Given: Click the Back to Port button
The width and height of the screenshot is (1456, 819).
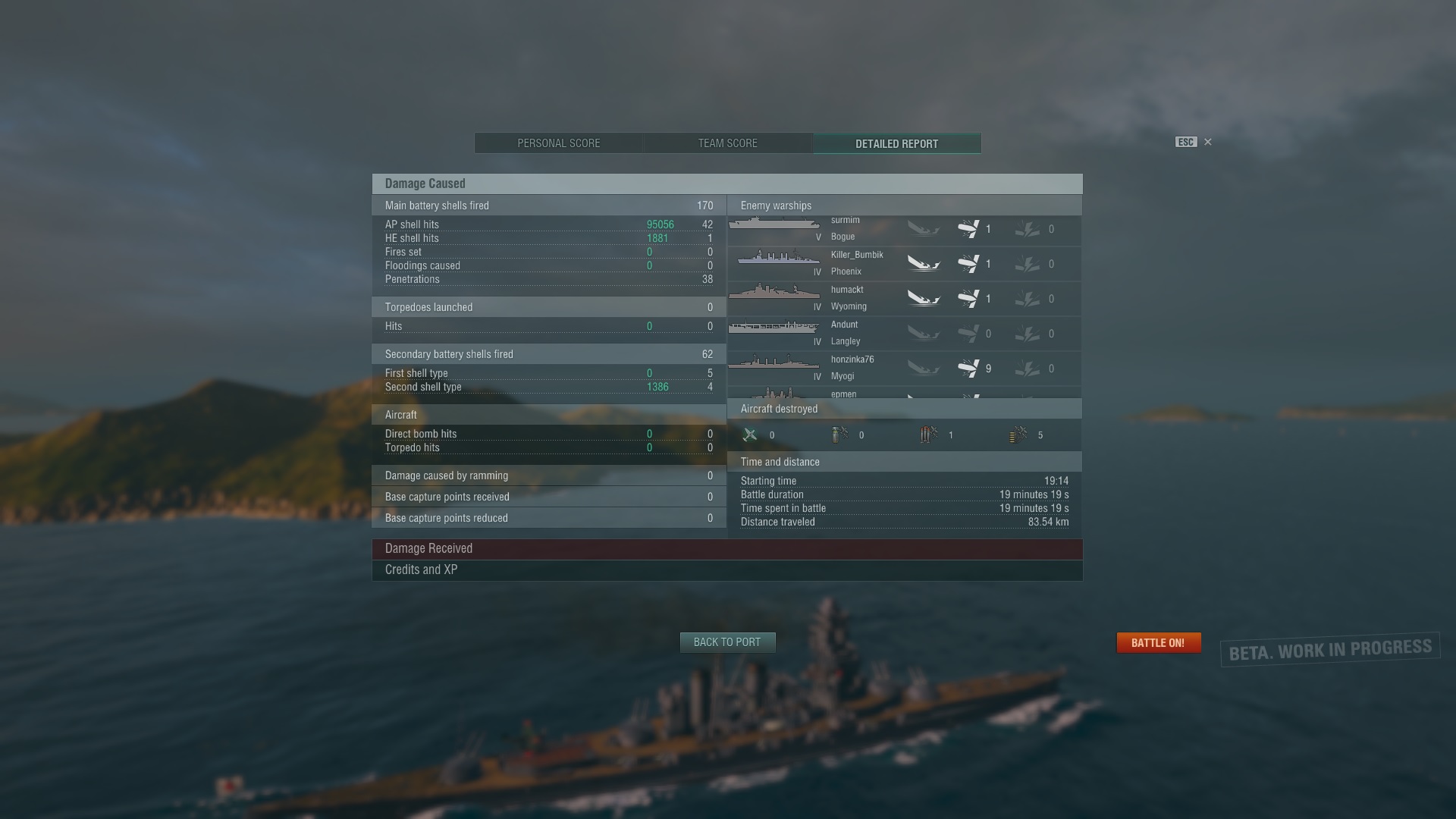Looking at the screenshot, I should [727, 642].
